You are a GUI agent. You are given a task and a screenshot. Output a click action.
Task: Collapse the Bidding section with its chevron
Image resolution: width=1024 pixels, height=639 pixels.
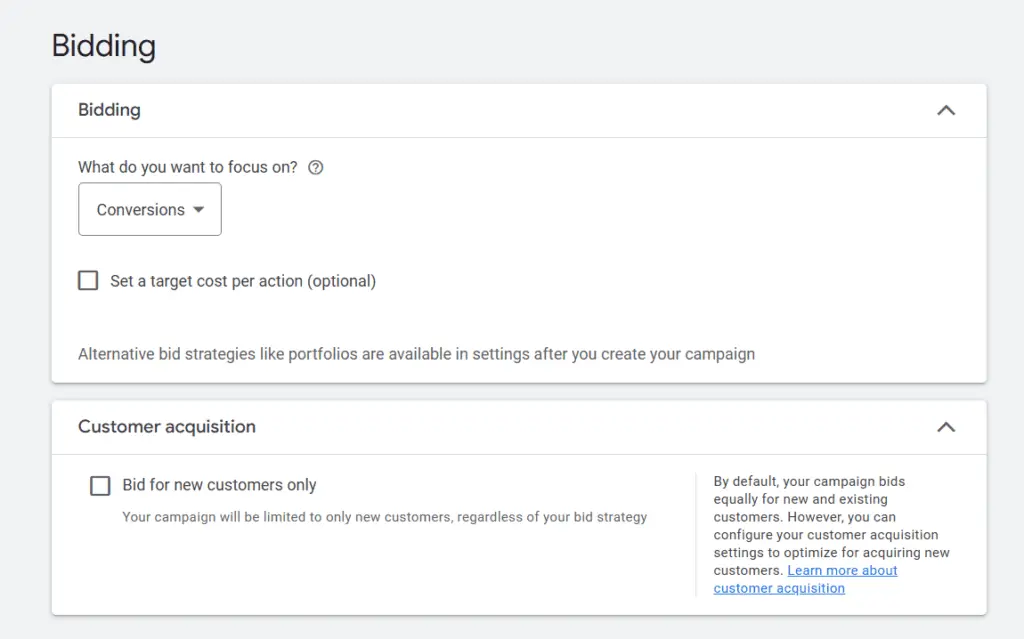click(x=945, y=111)
